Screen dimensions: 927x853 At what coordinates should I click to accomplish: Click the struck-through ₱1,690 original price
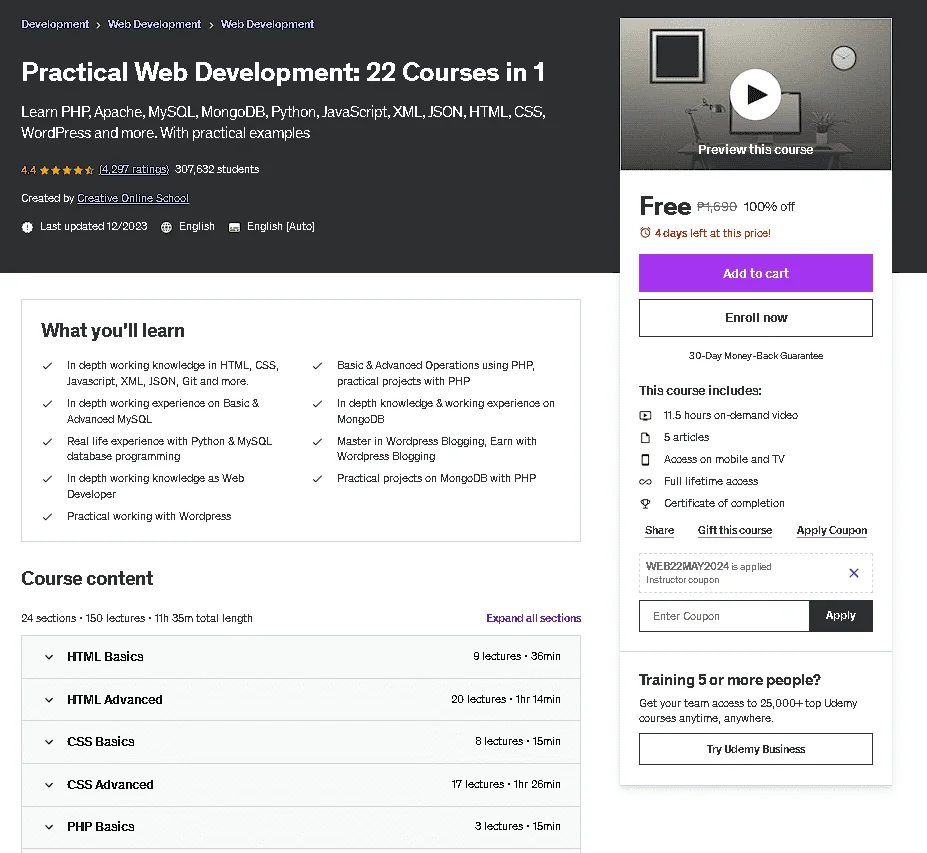pyautogui.click(x=717, y=206)
